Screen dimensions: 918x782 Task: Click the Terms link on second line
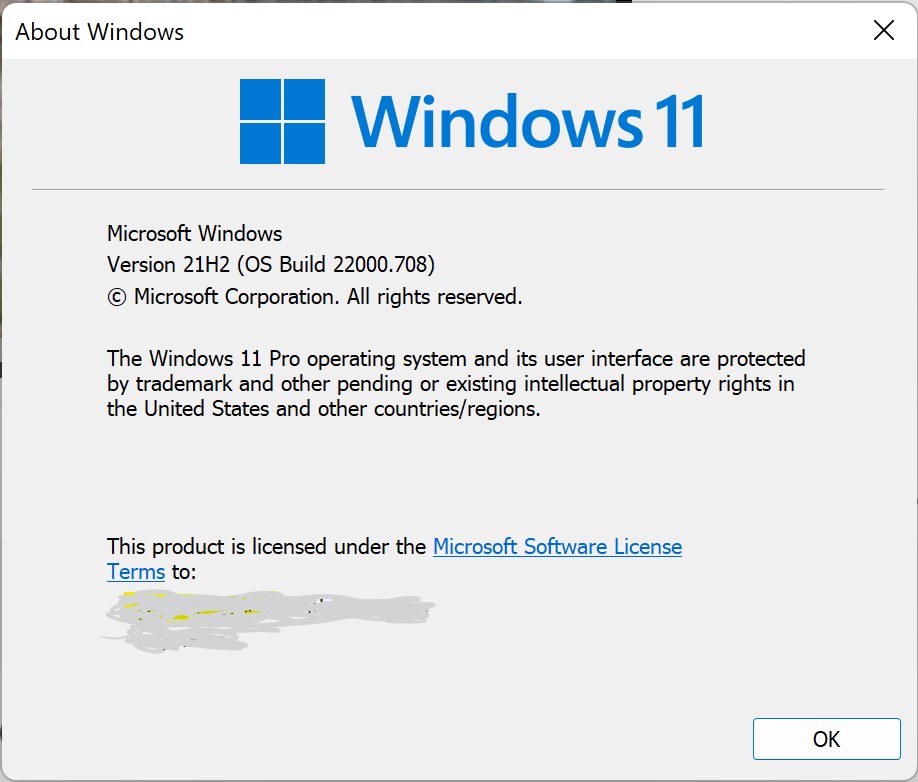136,572
